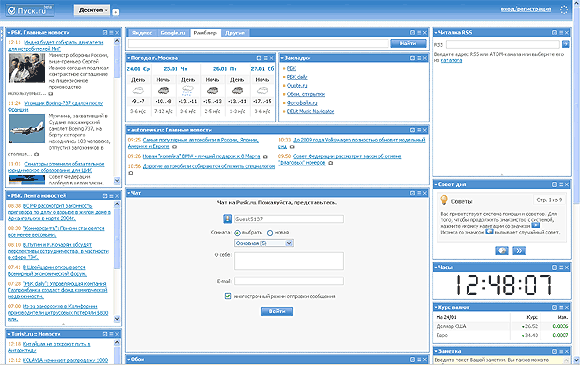This screenshot has width=580, height=365.
Task: Click scroll-down arrow in РБК Лента новостей list
Action: [x=117, y=318]
